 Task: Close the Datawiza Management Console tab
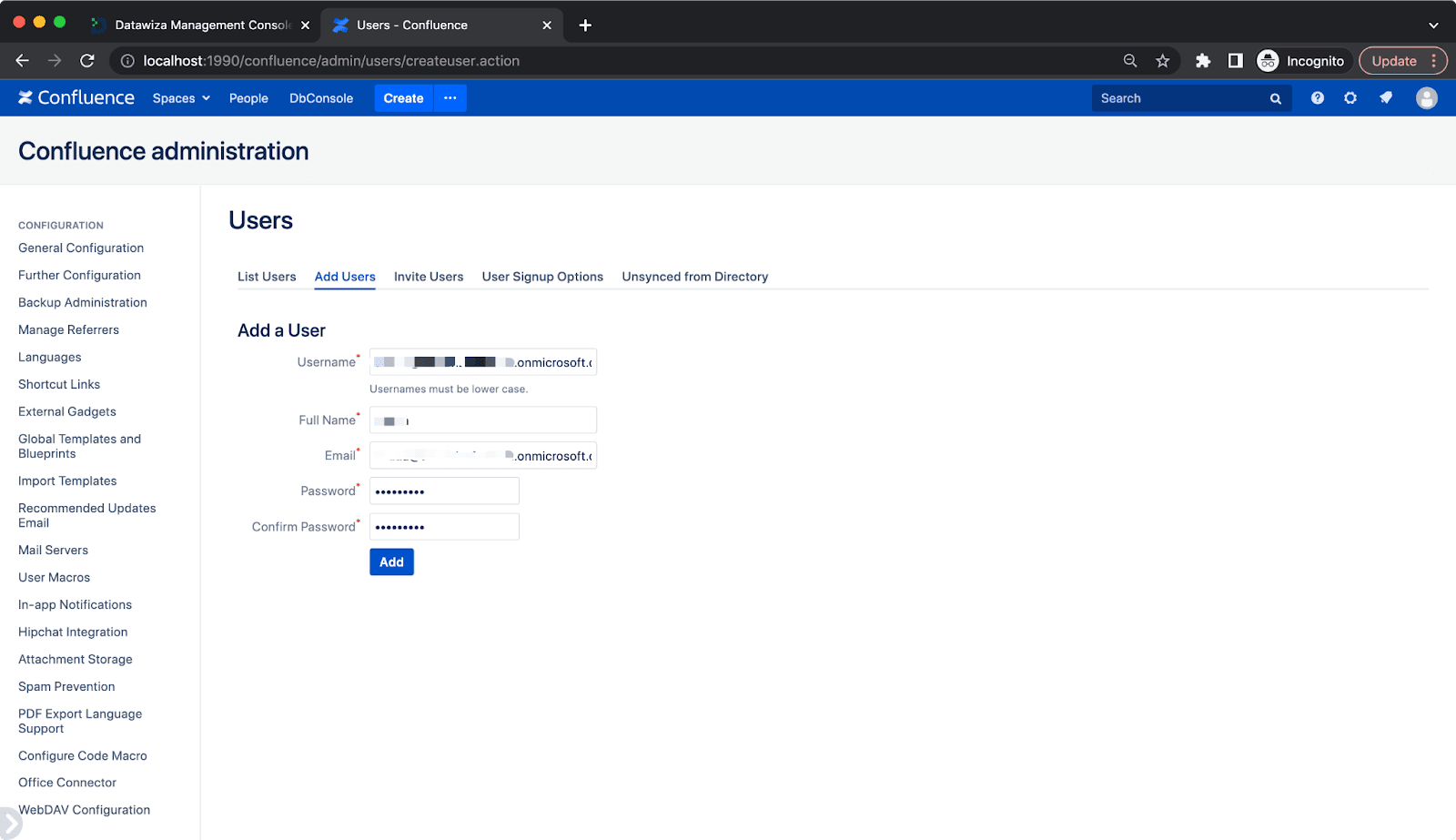tap(305, 25)
